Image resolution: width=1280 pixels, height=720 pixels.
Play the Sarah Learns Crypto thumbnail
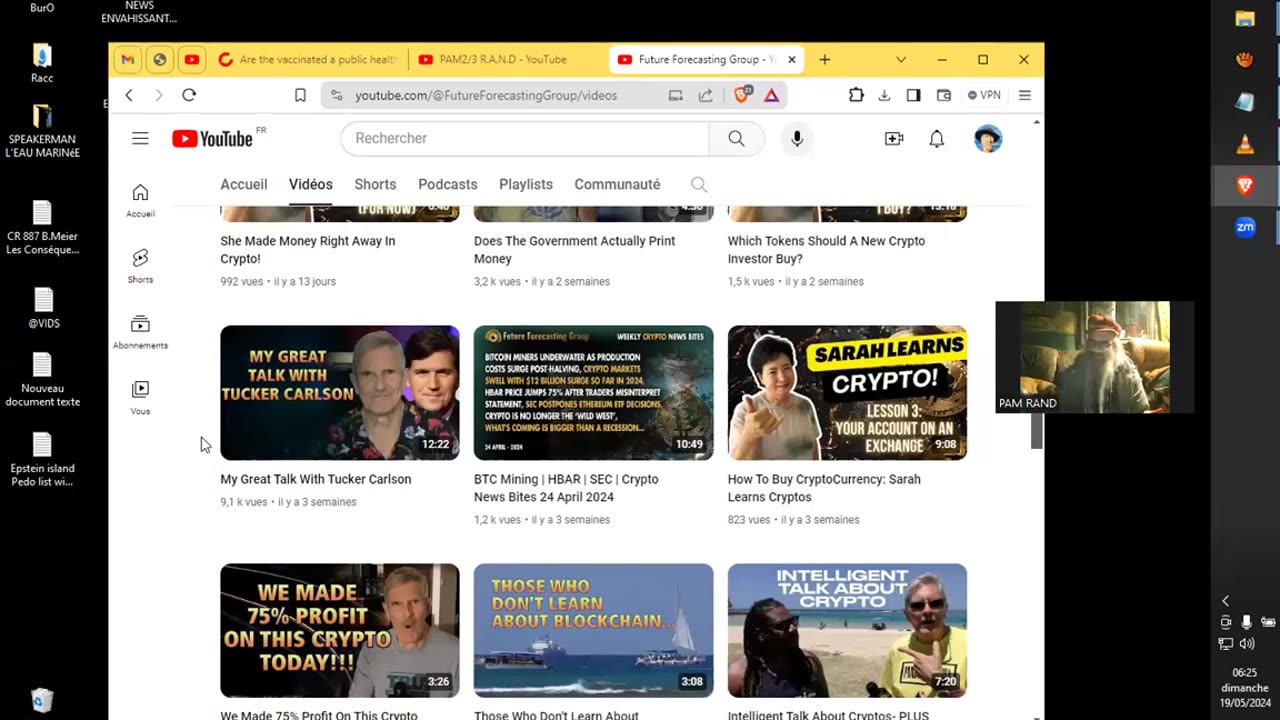click(x=847, y=393)
